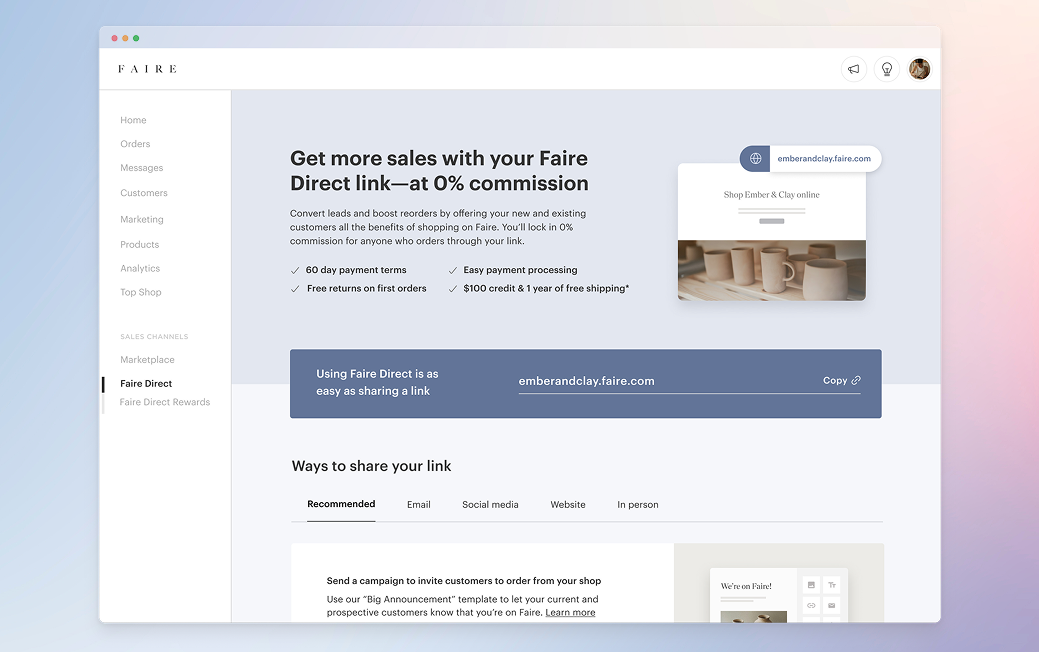1040x652 pixels.
Task: Click the 'Free returns on first orders' text
Action: [367, 289]
